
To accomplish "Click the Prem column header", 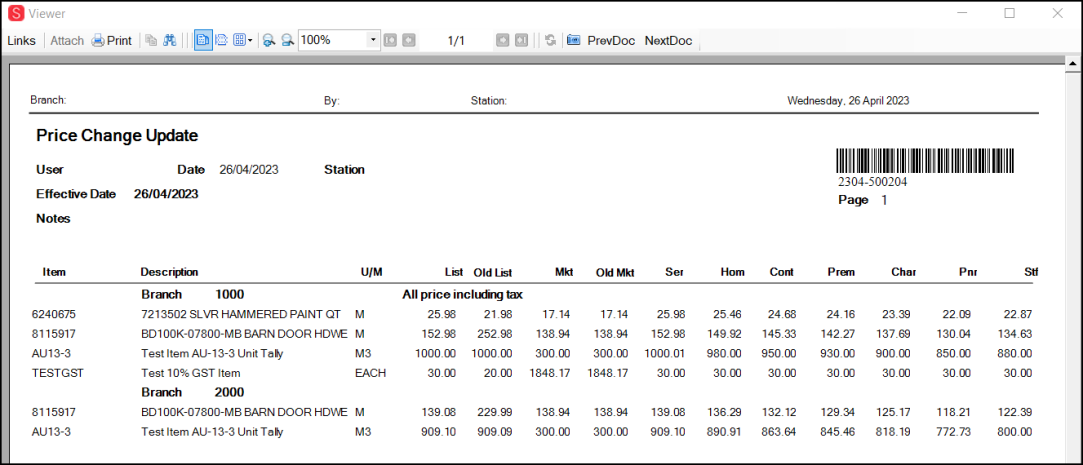I will coord(841,272).
